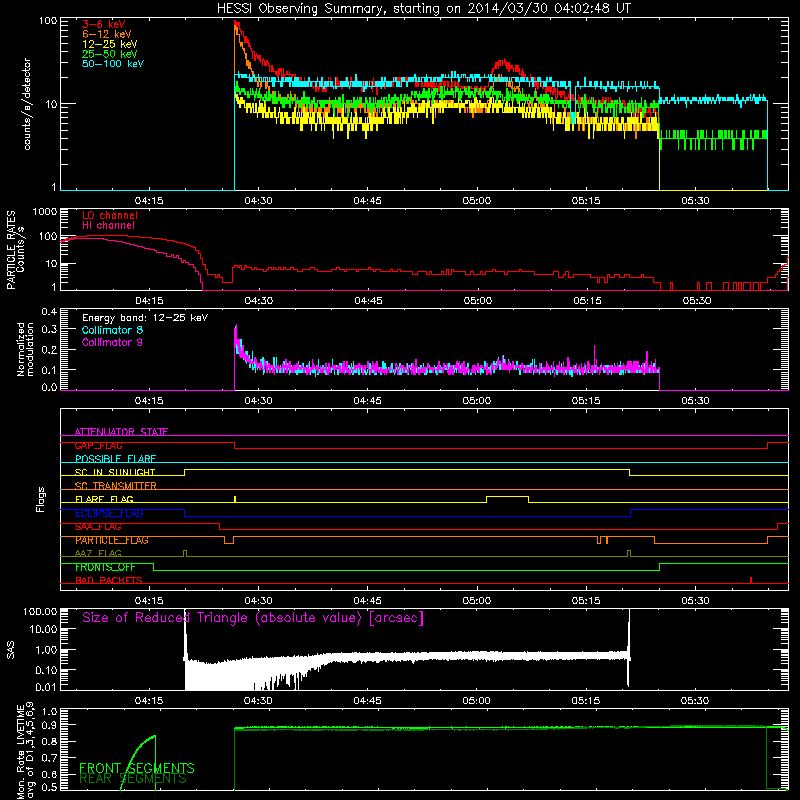This screenshot has height=800, width=800.
Task: Click the SC_IN_SUNLIGHT flag label
Action: pos(115,472)
